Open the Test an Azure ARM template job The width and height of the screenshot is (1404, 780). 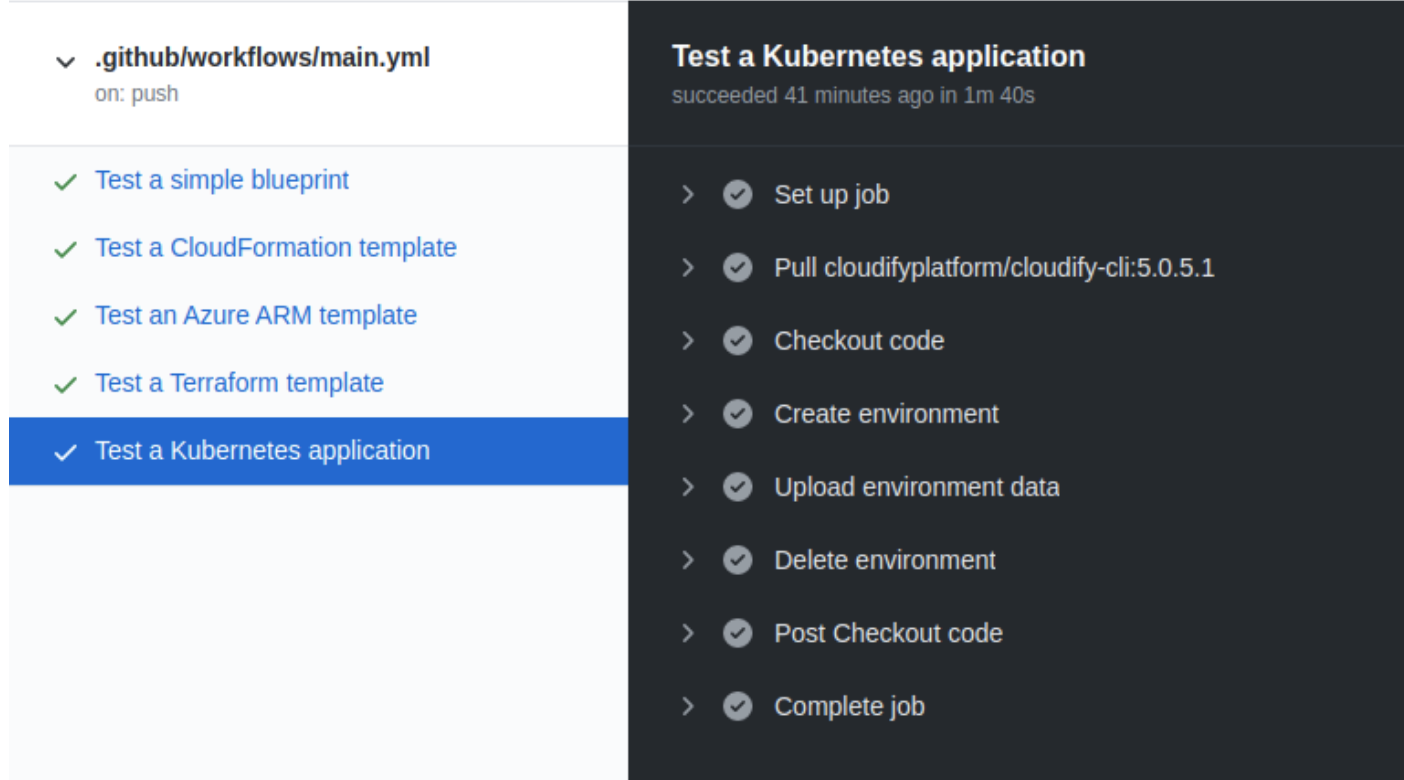point(256,315)
